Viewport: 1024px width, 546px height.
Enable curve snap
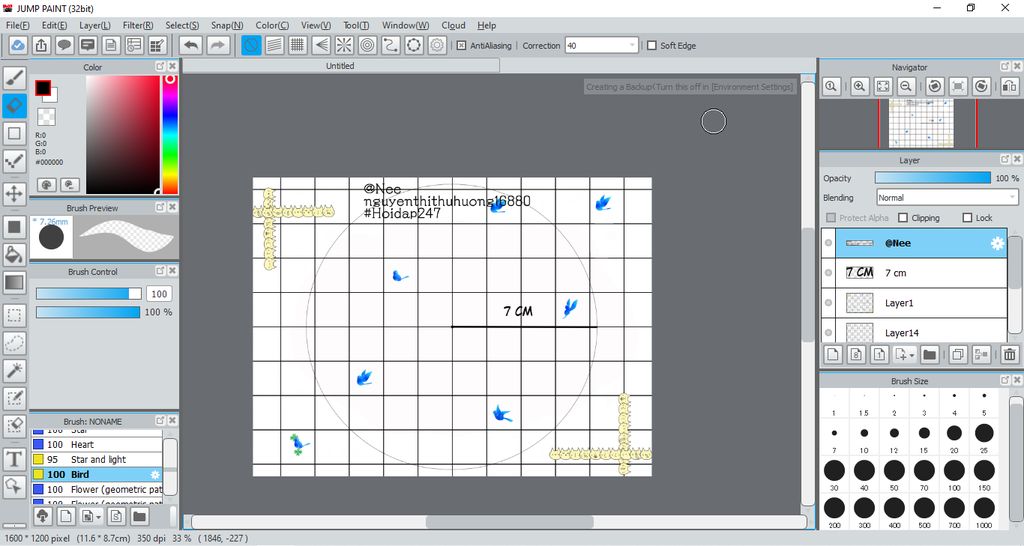click(x=391, y=45)
